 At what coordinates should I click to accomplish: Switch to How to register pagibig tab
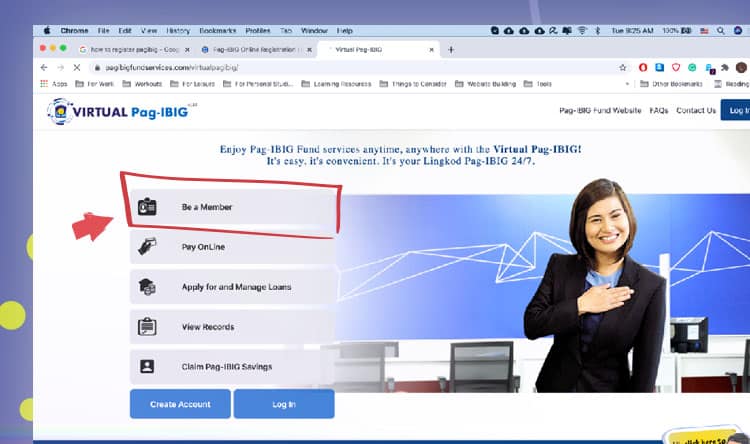[x=133, y=50]
